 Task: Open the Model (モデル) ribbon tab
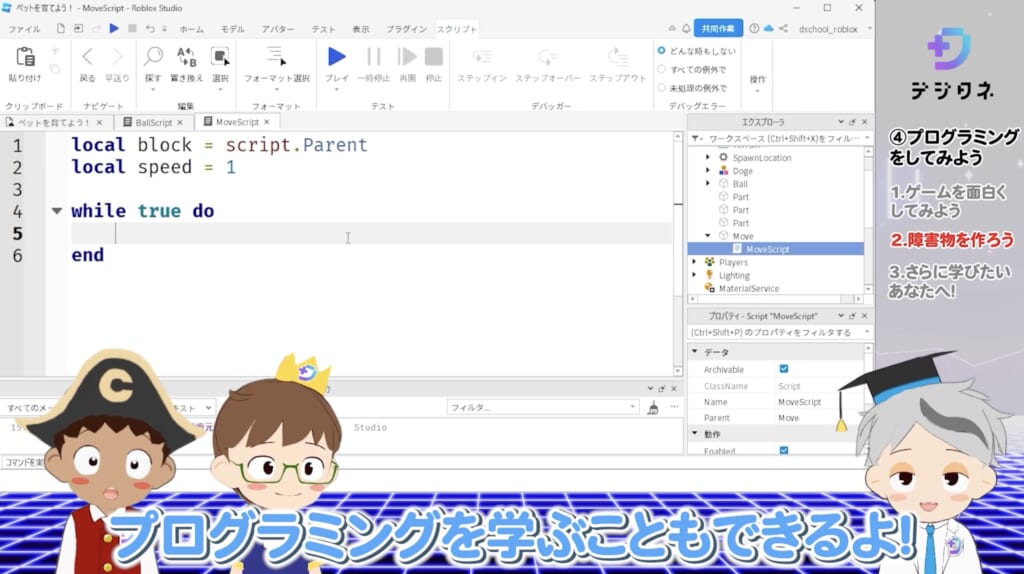pos(232,29)
